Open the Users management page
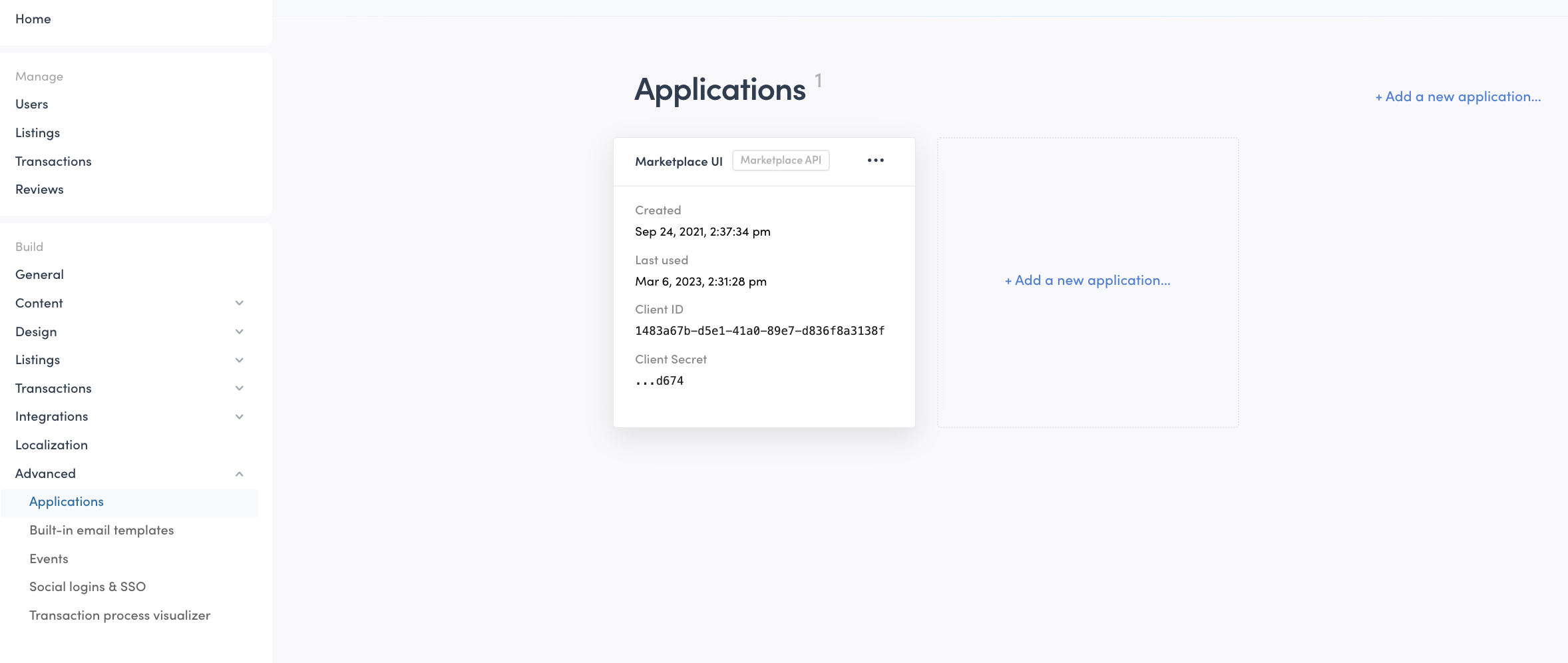This screenshot has width=1568, height=663. [x=31, y=105]
